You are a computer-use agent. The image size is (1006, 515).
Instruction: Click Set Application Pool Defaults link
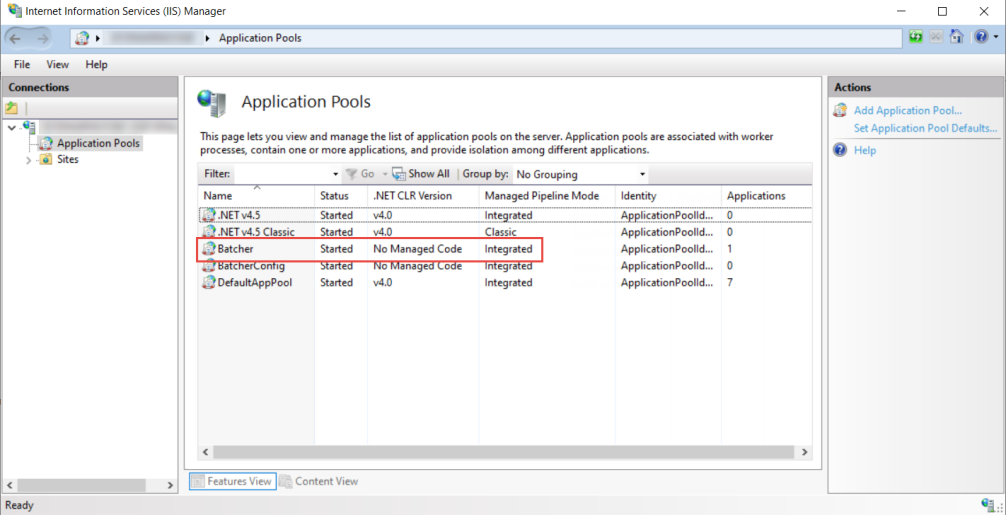[925, 128]
